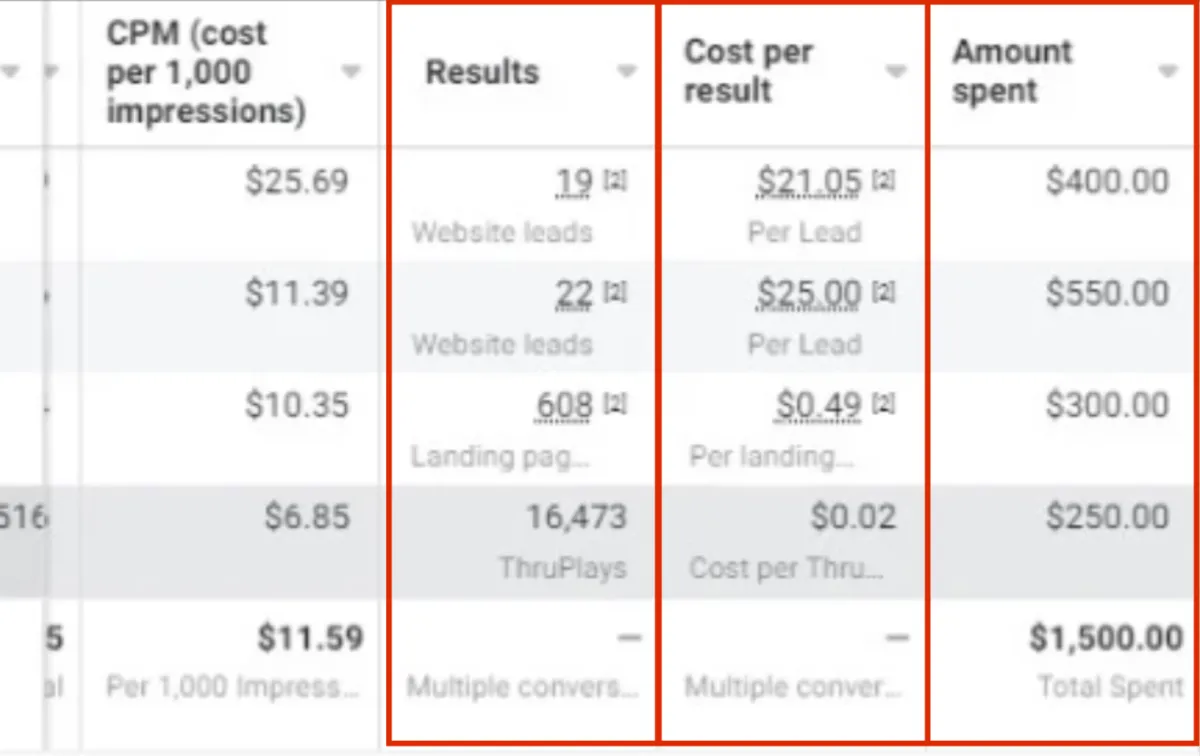
Task: Click the footnote icon beside $0.49 cost
Action: [883, 405]
